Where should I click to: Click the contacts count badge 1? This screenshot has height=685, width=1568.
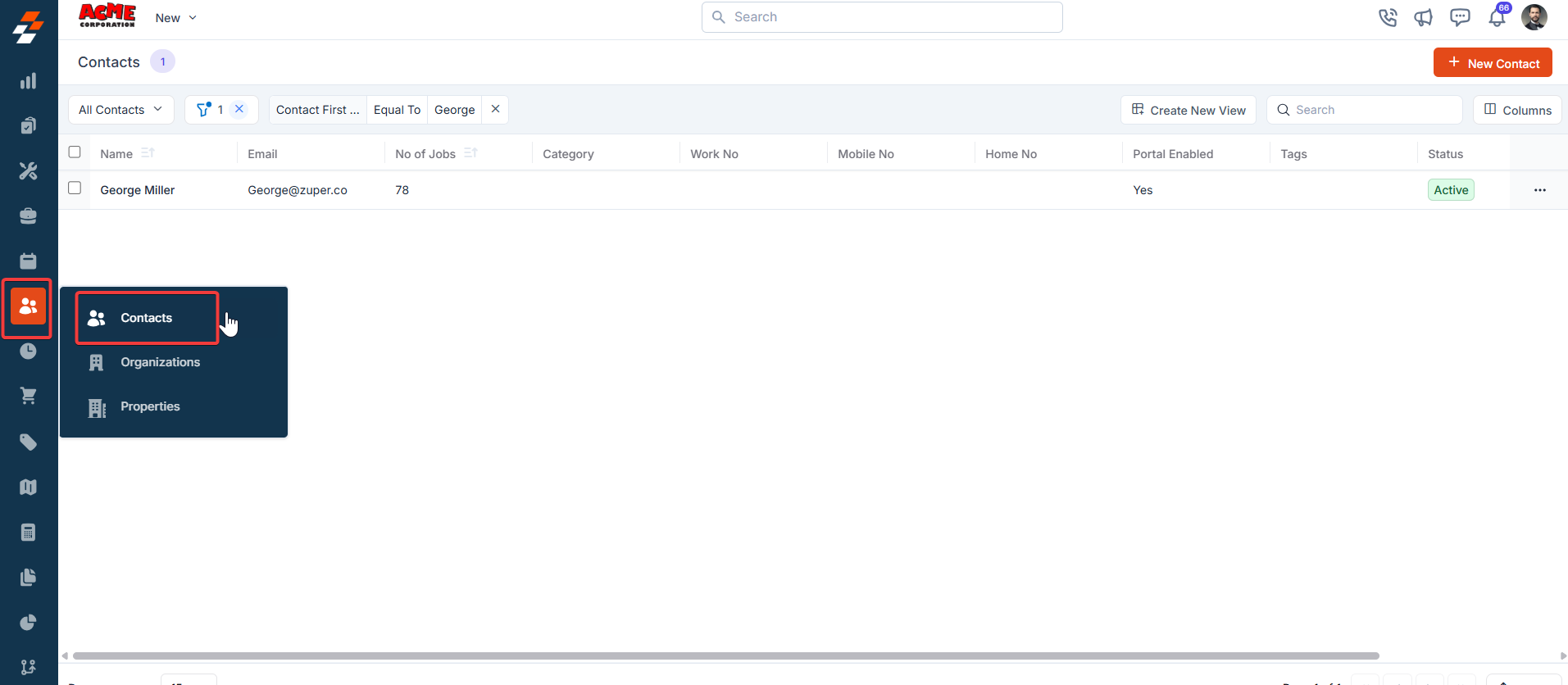163,61
